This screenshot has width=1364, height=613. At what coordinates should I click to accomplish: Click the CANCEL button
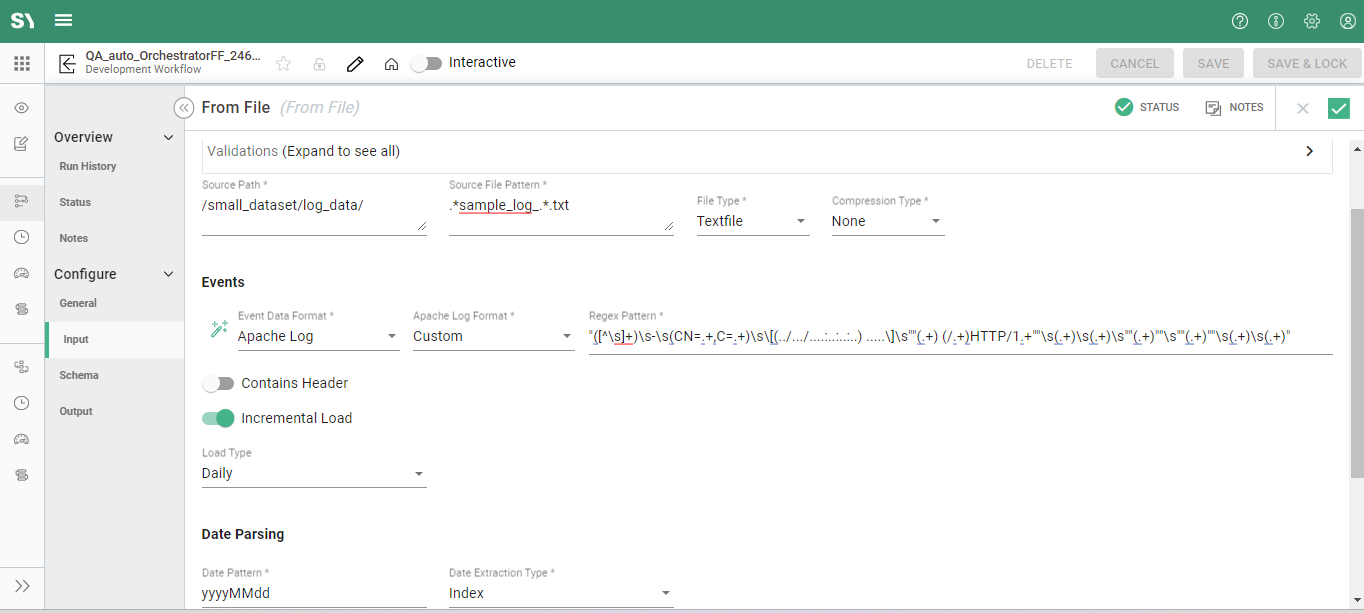1134,63
